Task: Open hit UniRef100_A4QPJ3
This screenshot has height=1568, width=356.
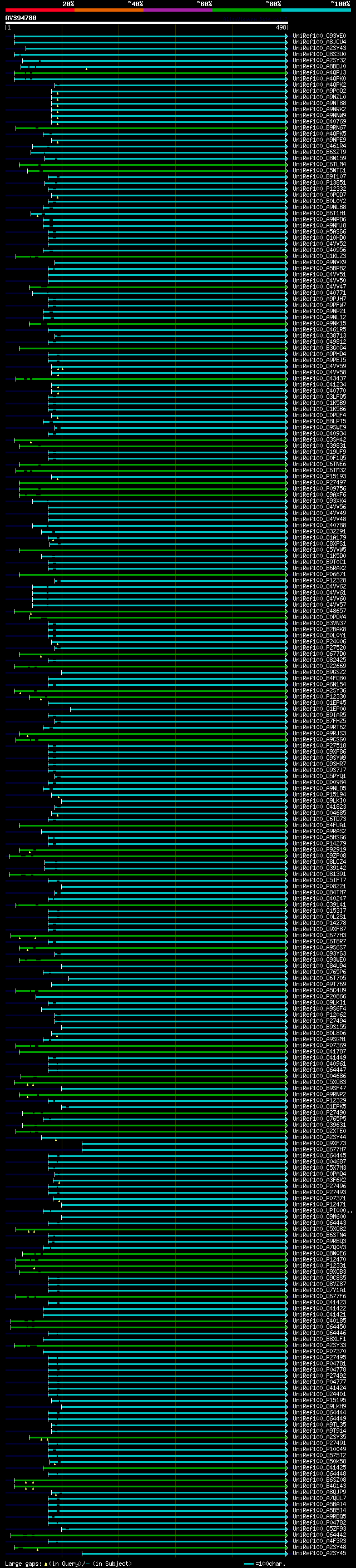Action: [319, 72]
